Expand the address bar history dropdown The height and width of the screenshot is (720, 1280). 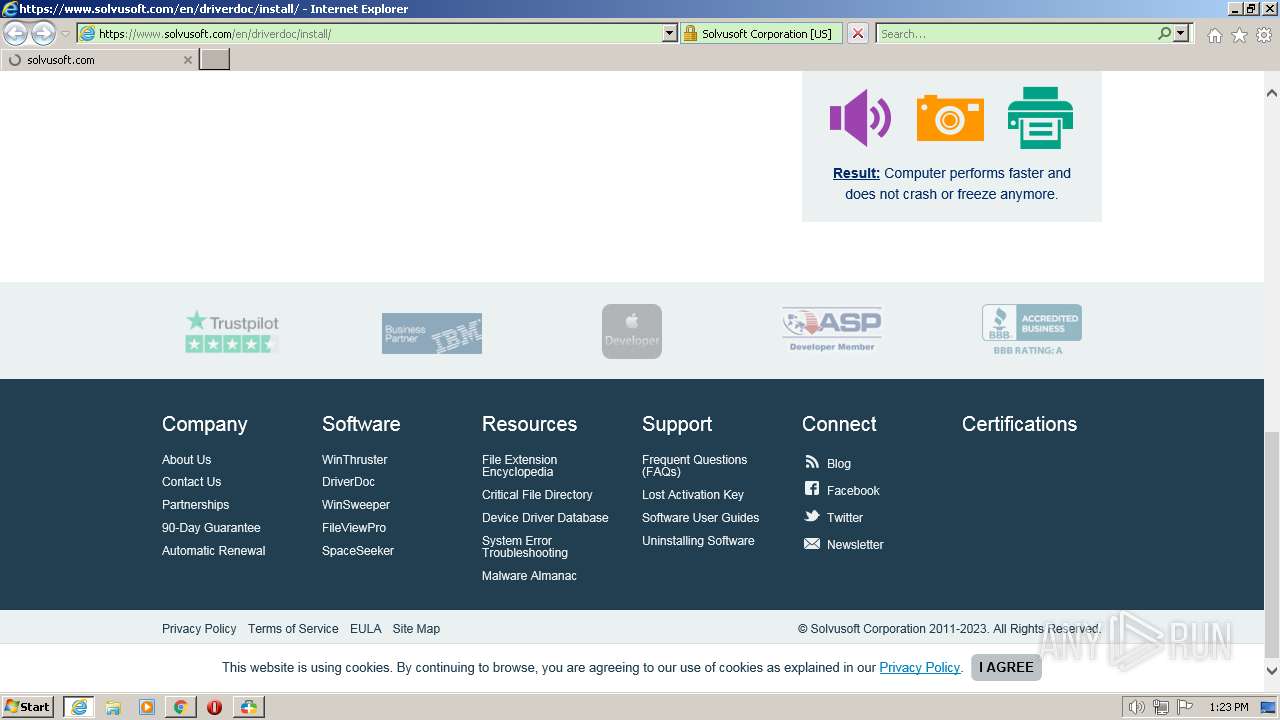coord(670,33)
